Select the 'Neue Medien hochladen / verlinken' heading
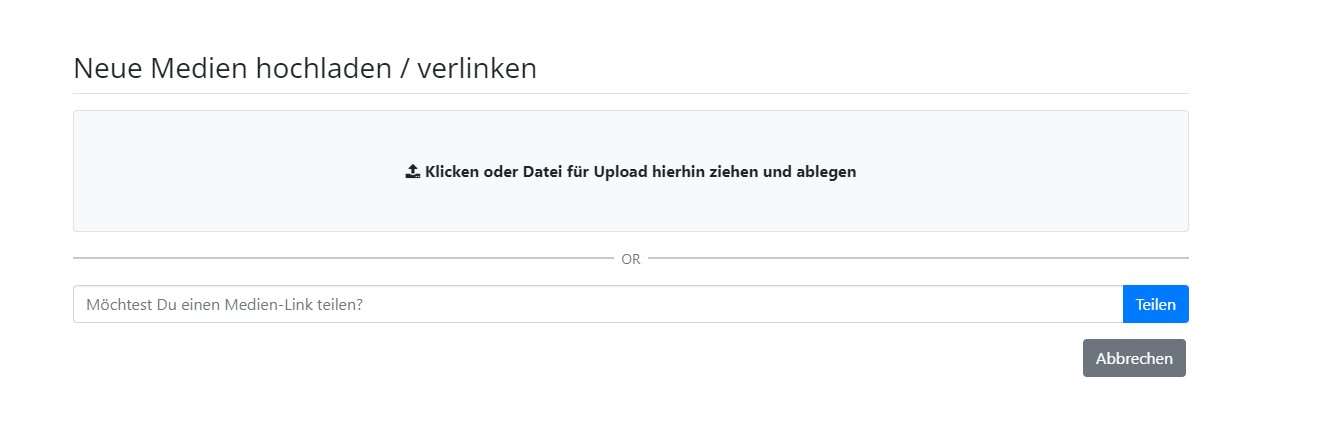This screenshot has width=1340, height=424. click(x=305, y=69)
